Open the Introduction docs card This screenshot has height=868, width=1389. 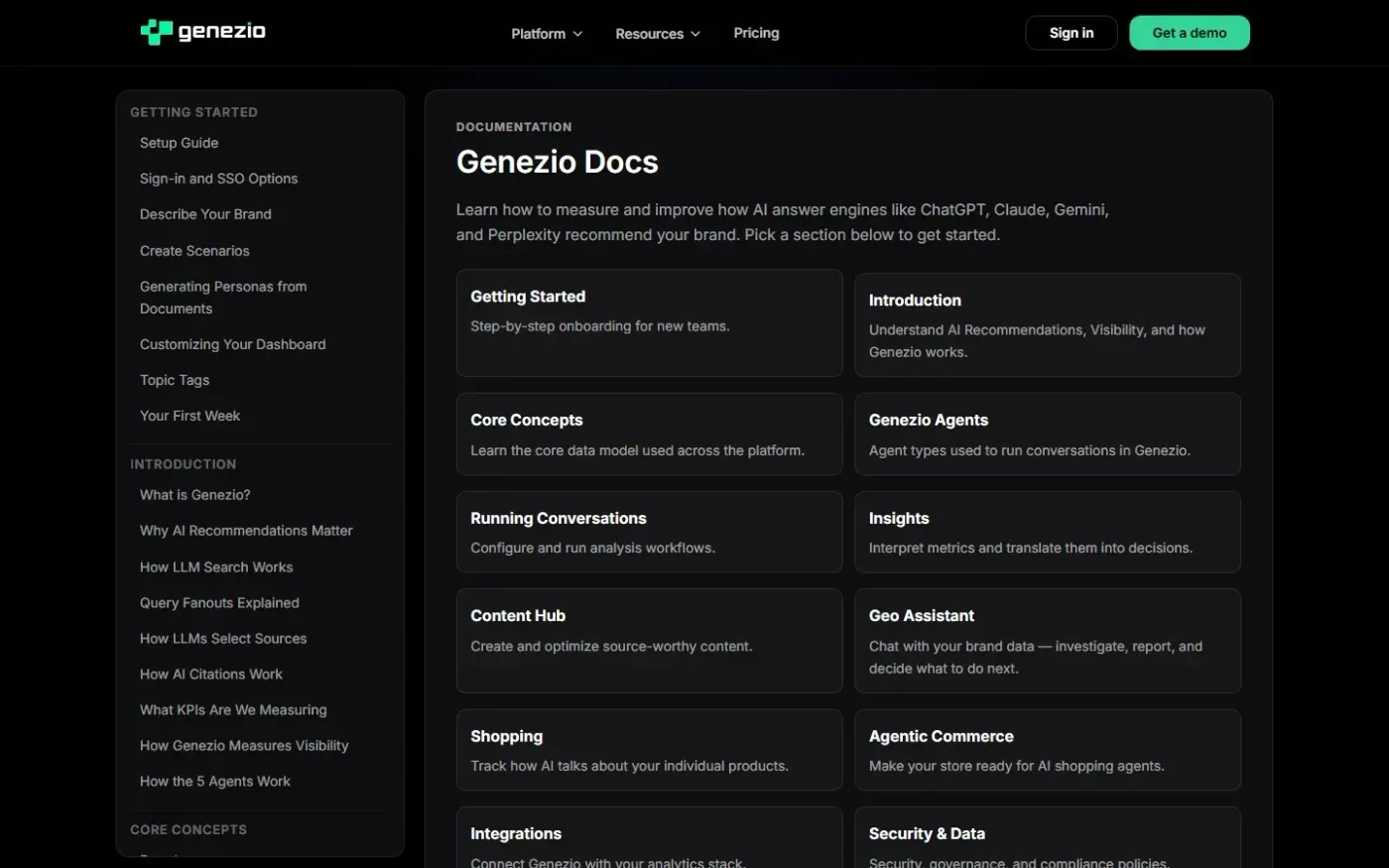click(x=1048, y=325)
